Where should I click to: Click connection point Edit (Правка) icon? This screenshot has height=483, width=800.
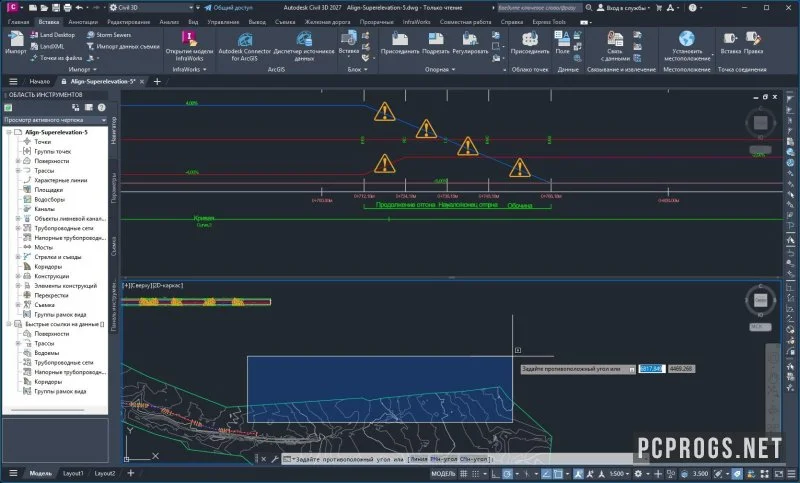pyautogui.click(x=753, y=38)
